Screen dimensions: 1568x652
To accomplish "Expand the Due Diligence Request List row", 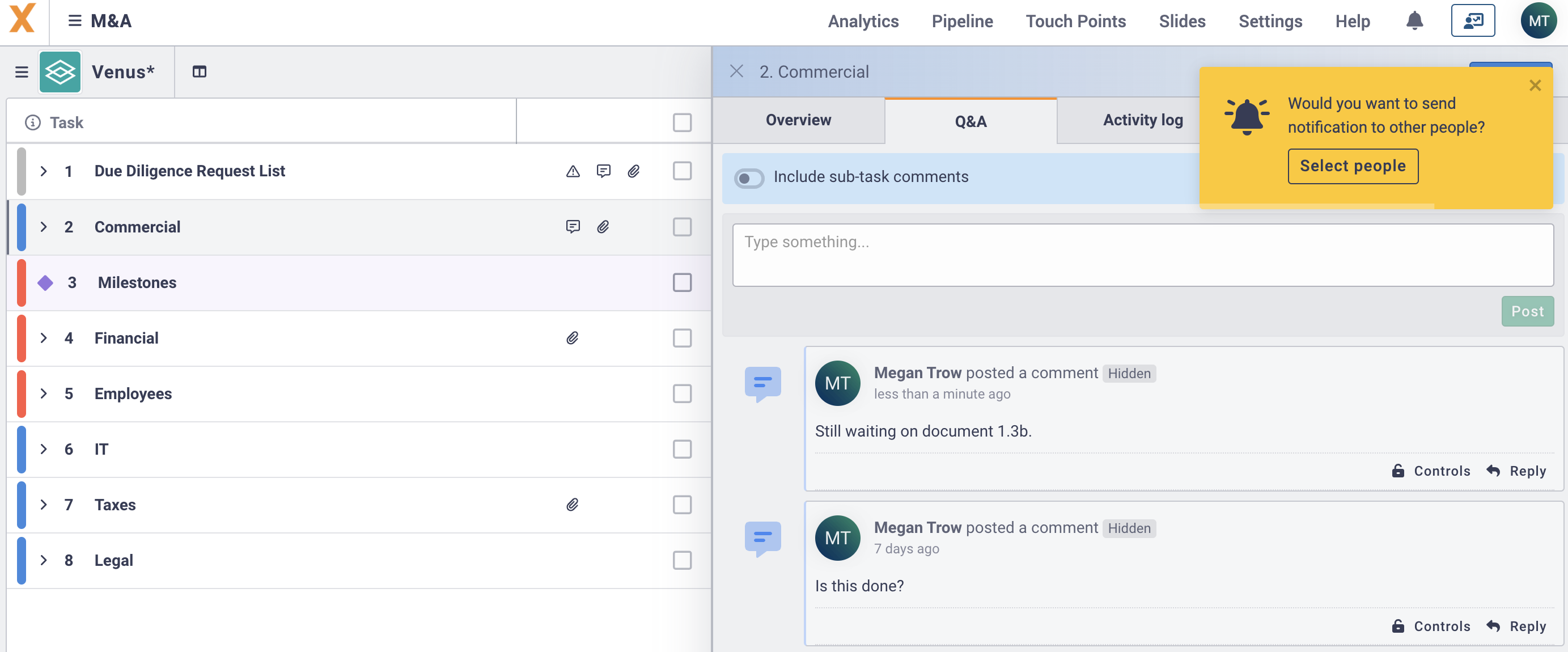I will [x=44, y=172].
